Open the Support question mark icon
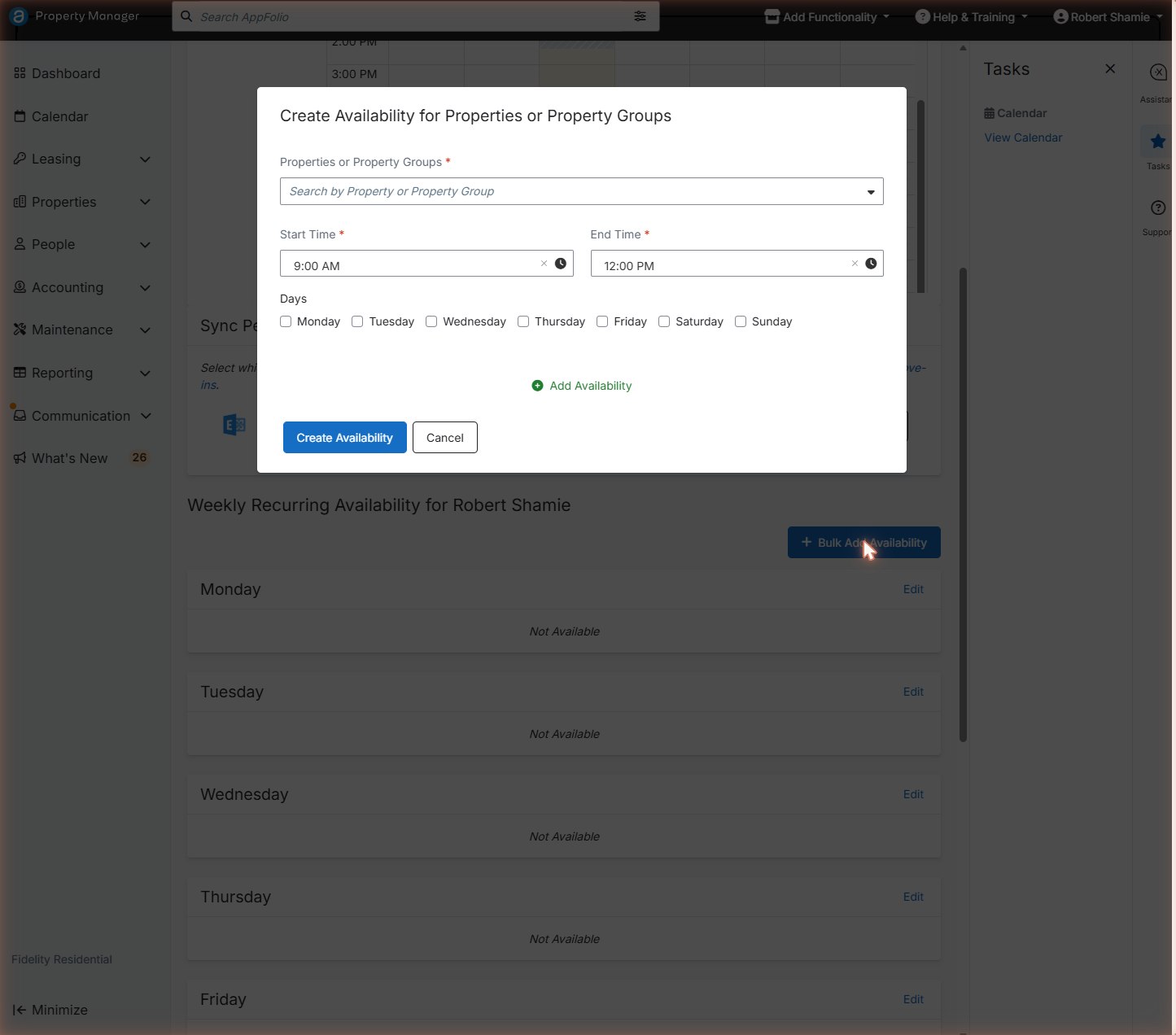The height and width of the screenshot is (1035, 1176). (1158, 208)
